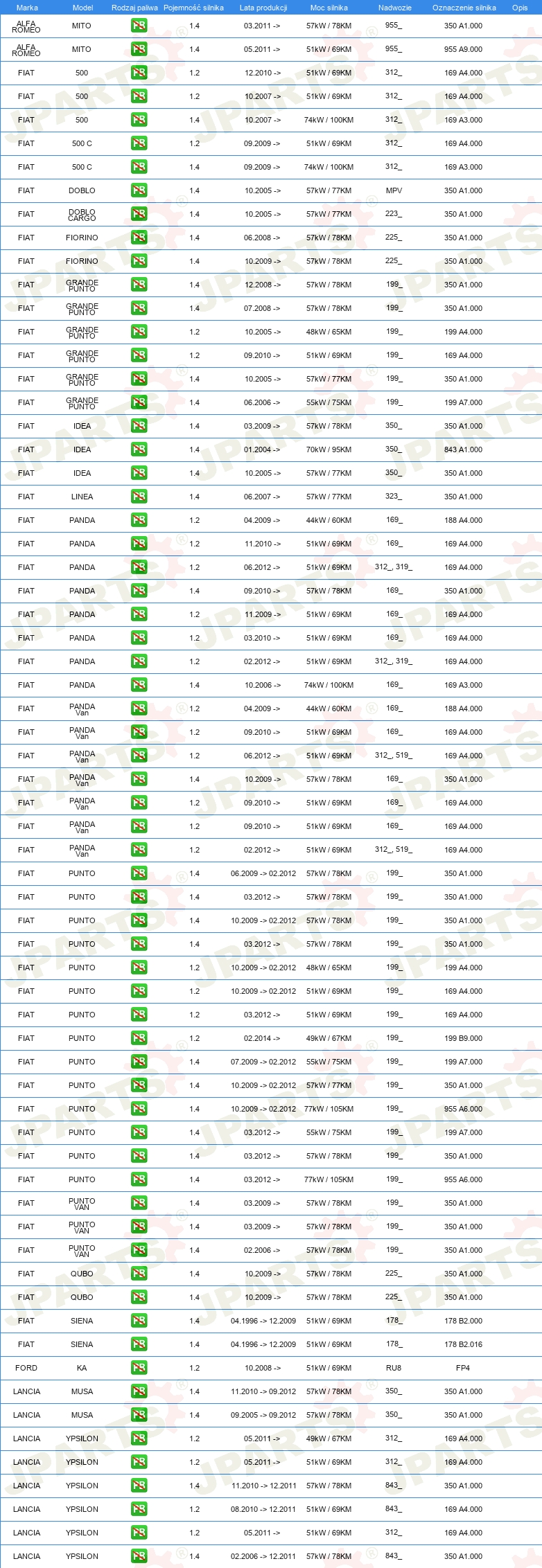
Task: Click fuel icon in Fiat DOBLO MPV row
Action: (139, 190)
